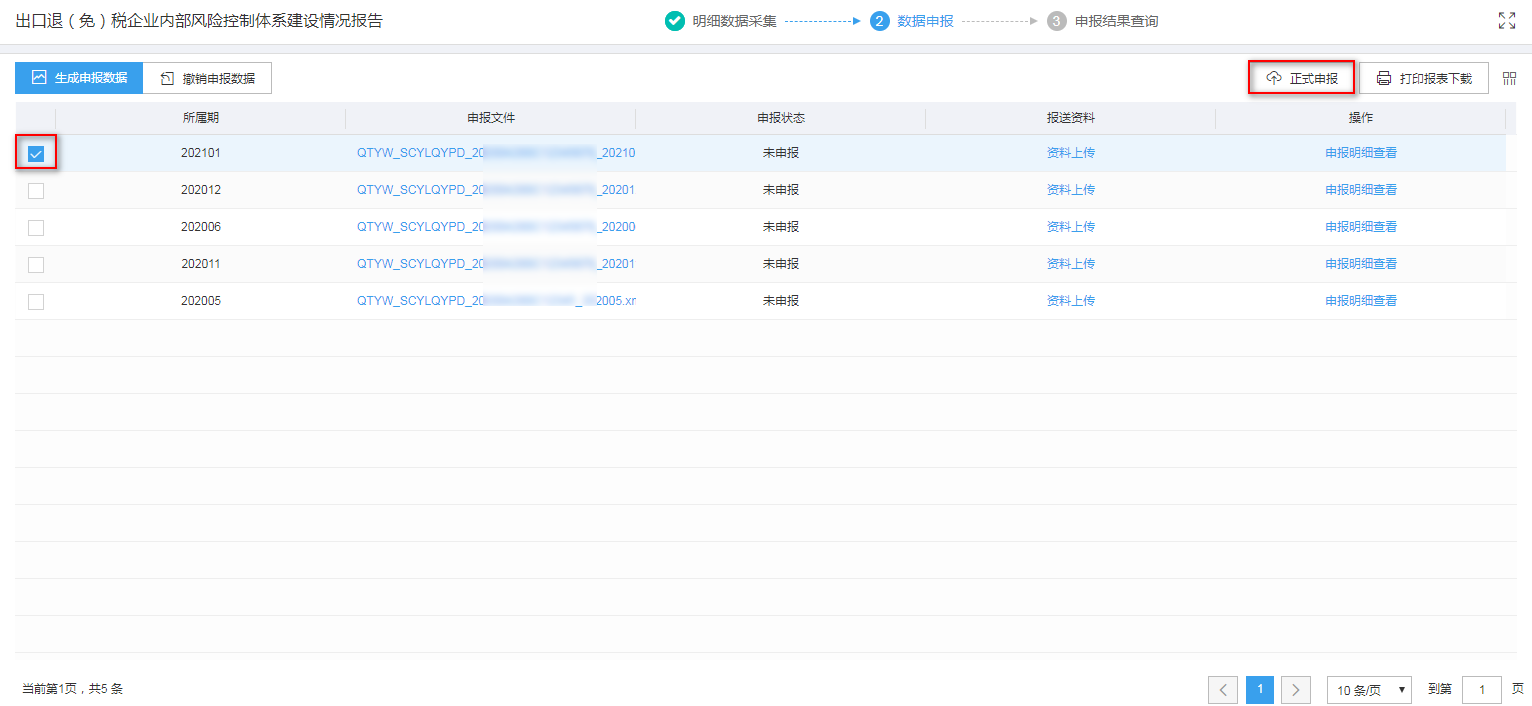Viewport: 1532px width, 706px height.
Task: Click 打印报表下载 button
Action: pyautogui.click(x=1424, y=78)
